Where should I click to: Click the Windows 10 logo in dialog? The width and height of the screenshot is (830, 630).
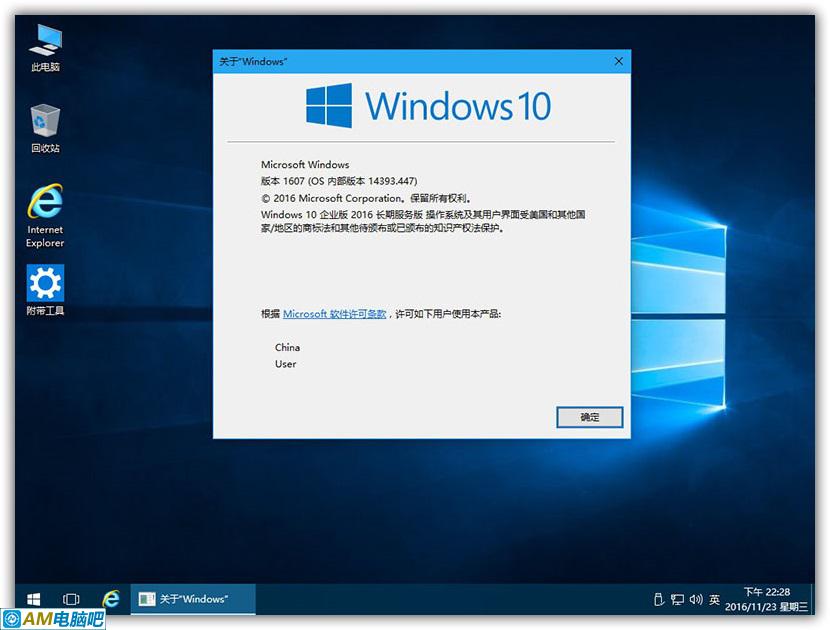coord(429,106)
